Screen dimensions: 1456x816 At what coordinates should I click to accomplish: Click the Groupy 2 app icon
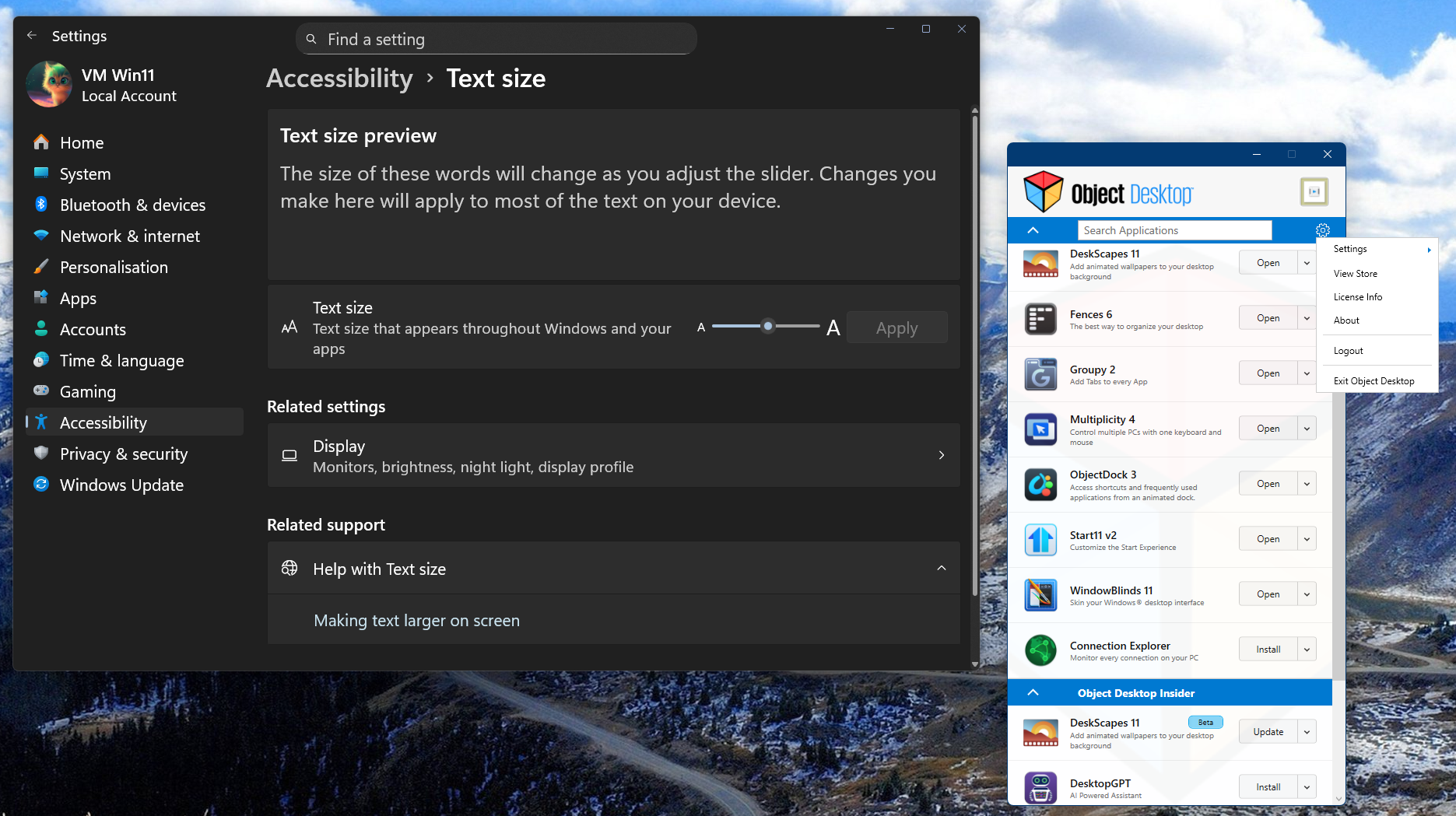point(1040,374)
